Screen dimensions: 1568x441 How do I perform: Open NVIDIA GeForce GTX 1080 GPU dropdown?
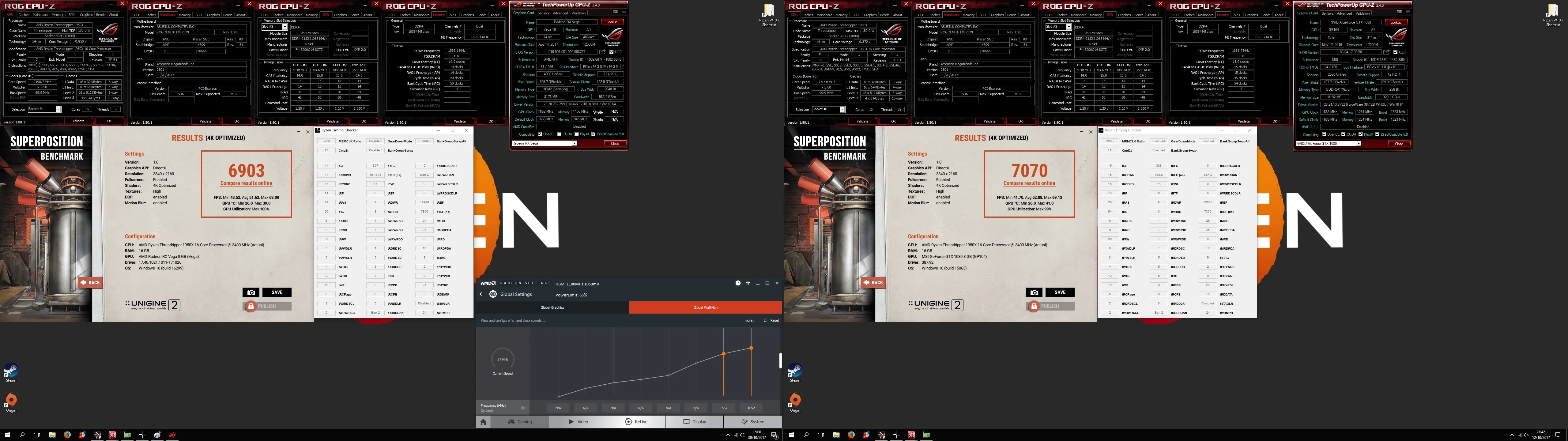[1328, 144]
